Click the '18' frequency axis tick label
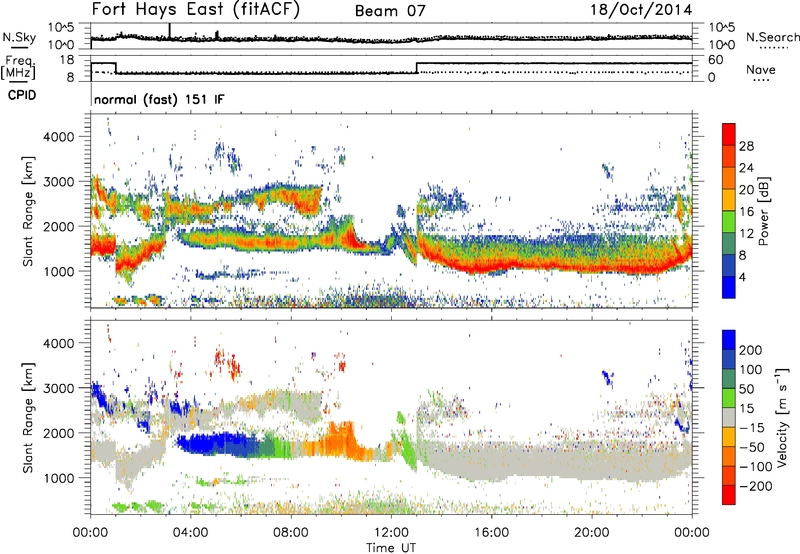800x554 pixels. [x=66, y=60]
